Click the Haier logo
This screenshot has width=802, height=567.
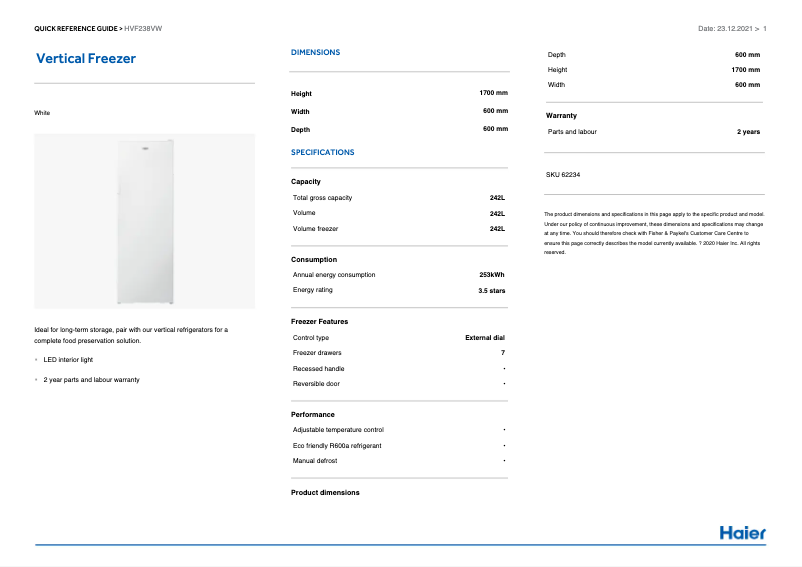(742, 532)
